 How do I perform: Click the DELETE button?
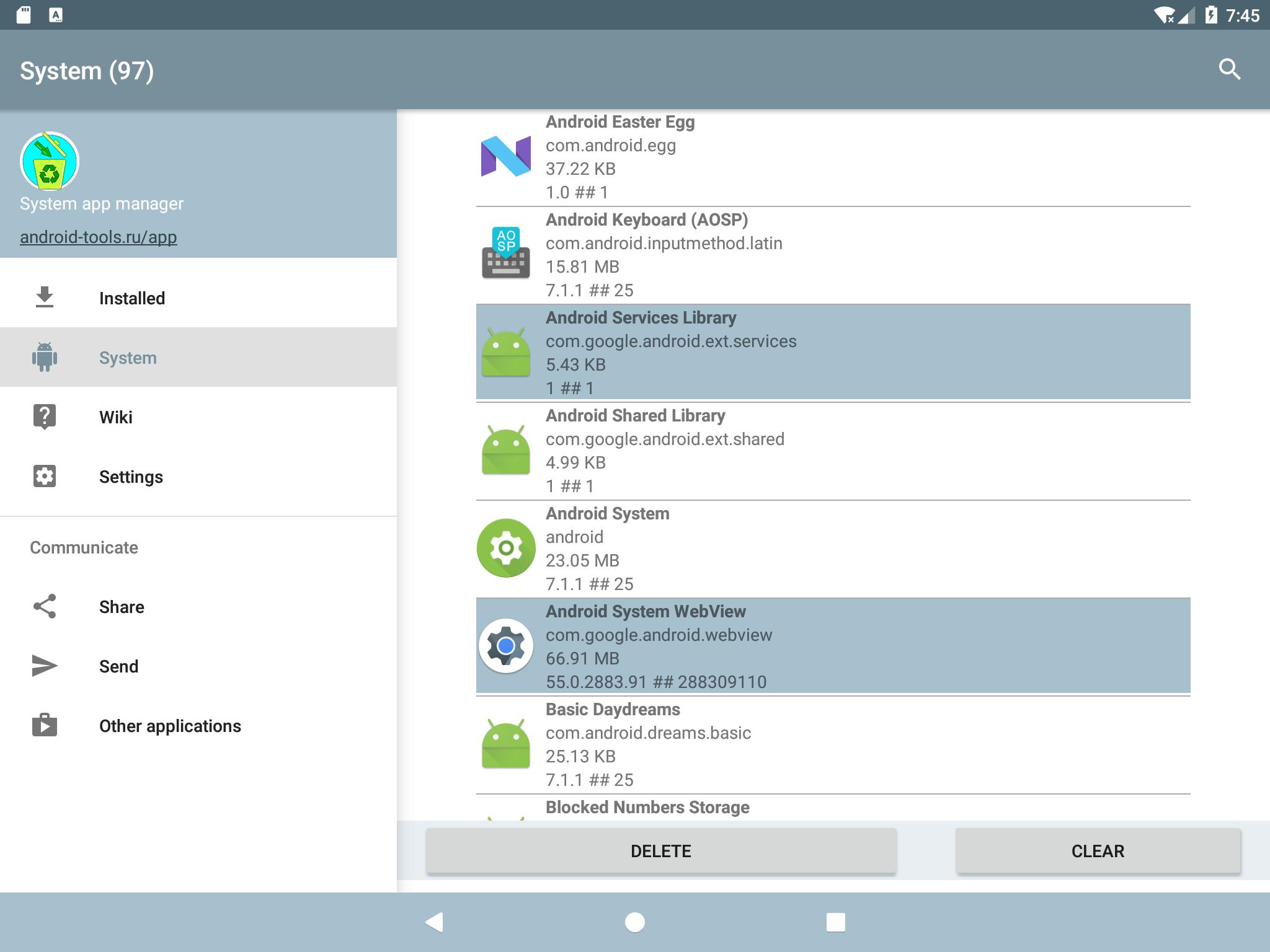pos(661,851)
